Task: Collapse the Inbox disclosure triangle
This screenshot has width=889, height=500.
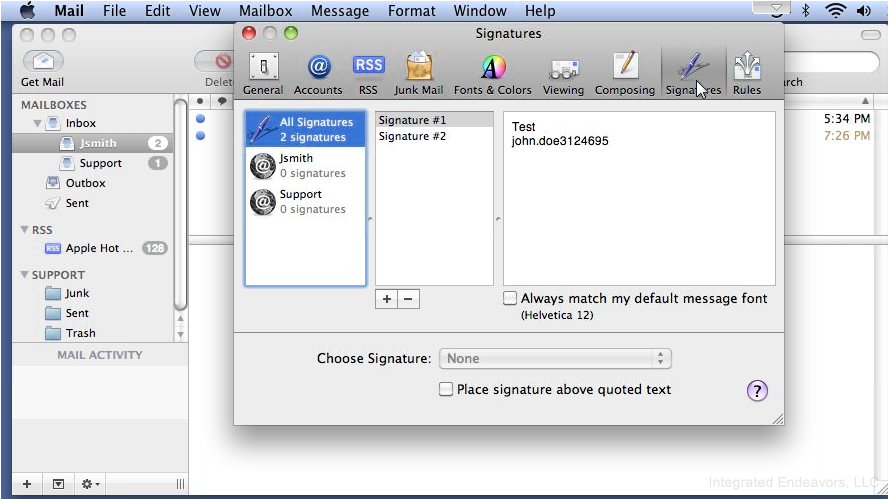Action: [x=37, y=123]
